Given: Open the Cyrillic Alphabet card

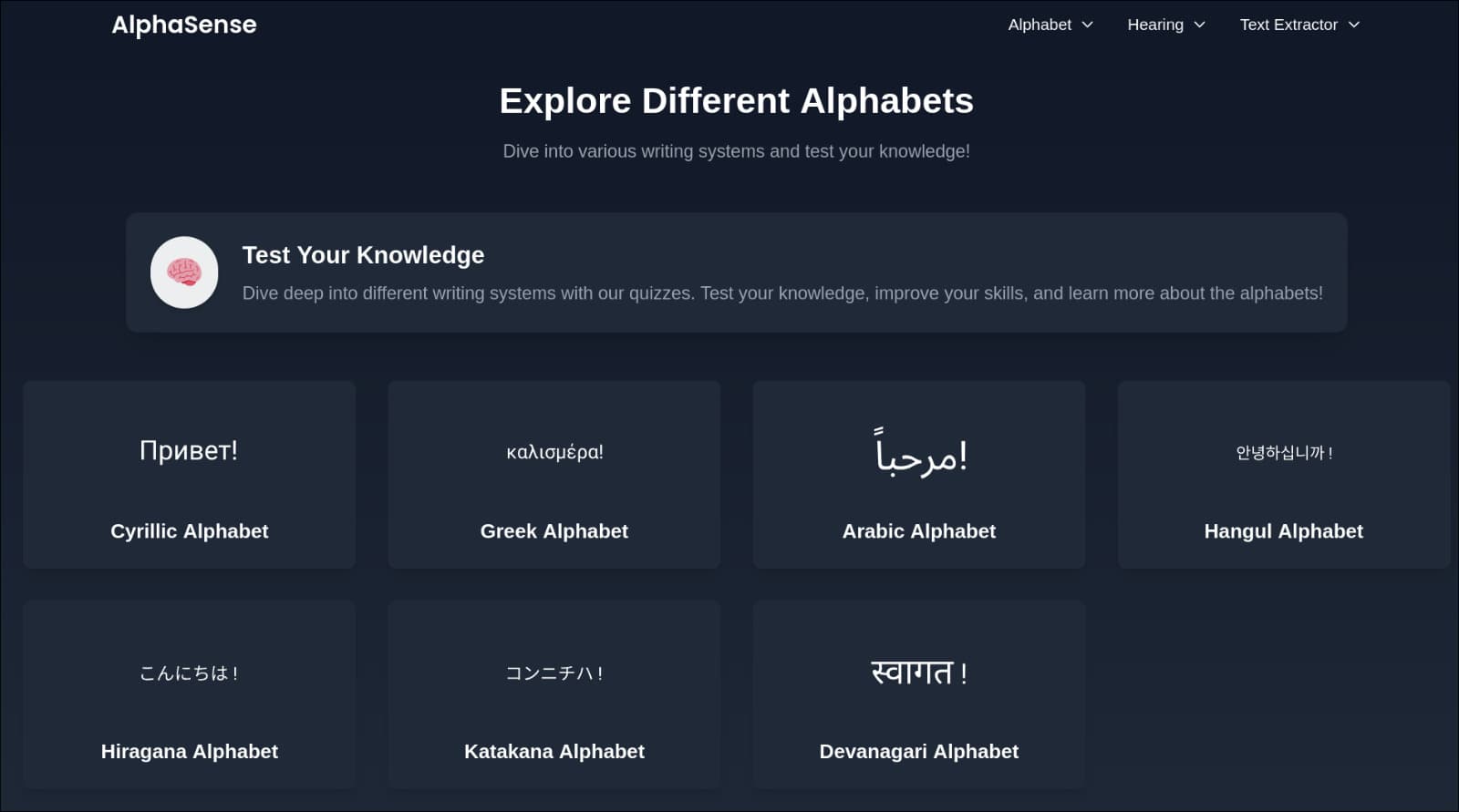Looking at the screenshot, I should 190,475.
